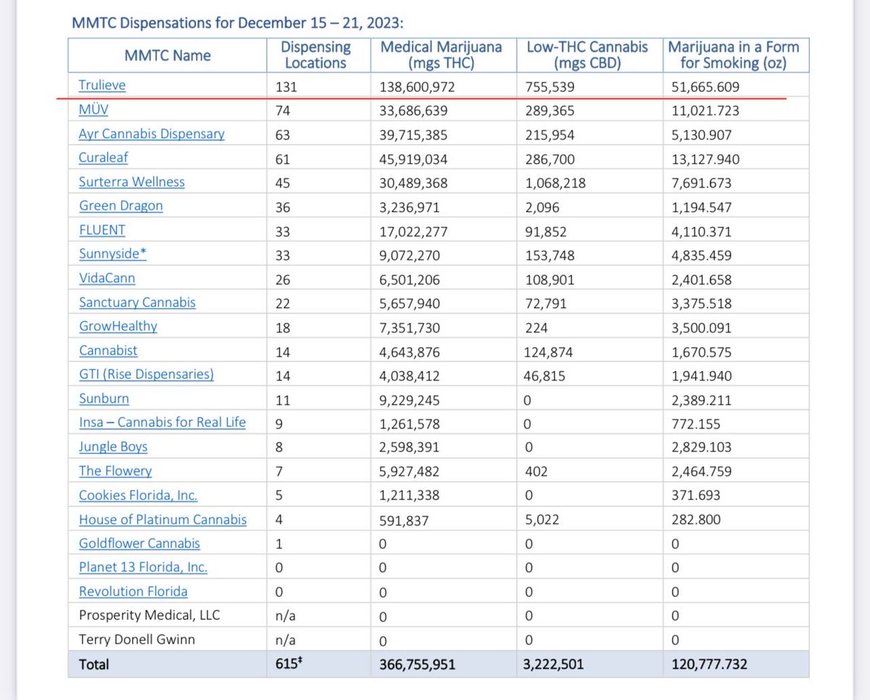Select the Prosperity Medical, LLC row name
Screen dimensions: 870x700
point(149,615)
